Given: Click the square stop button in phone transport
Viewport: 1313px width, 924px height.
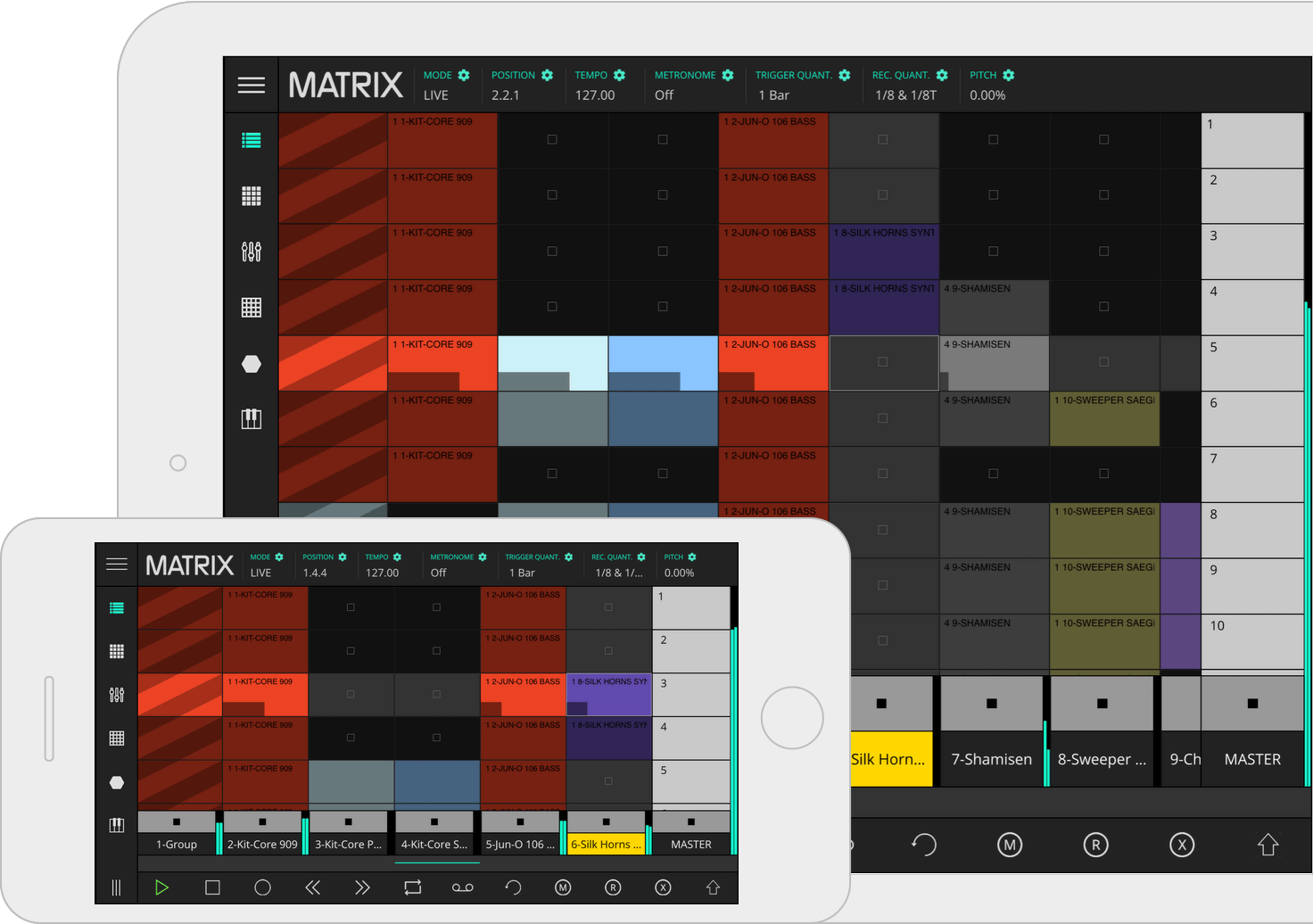Looking at the screenshot, I should [x=212, y=887].
